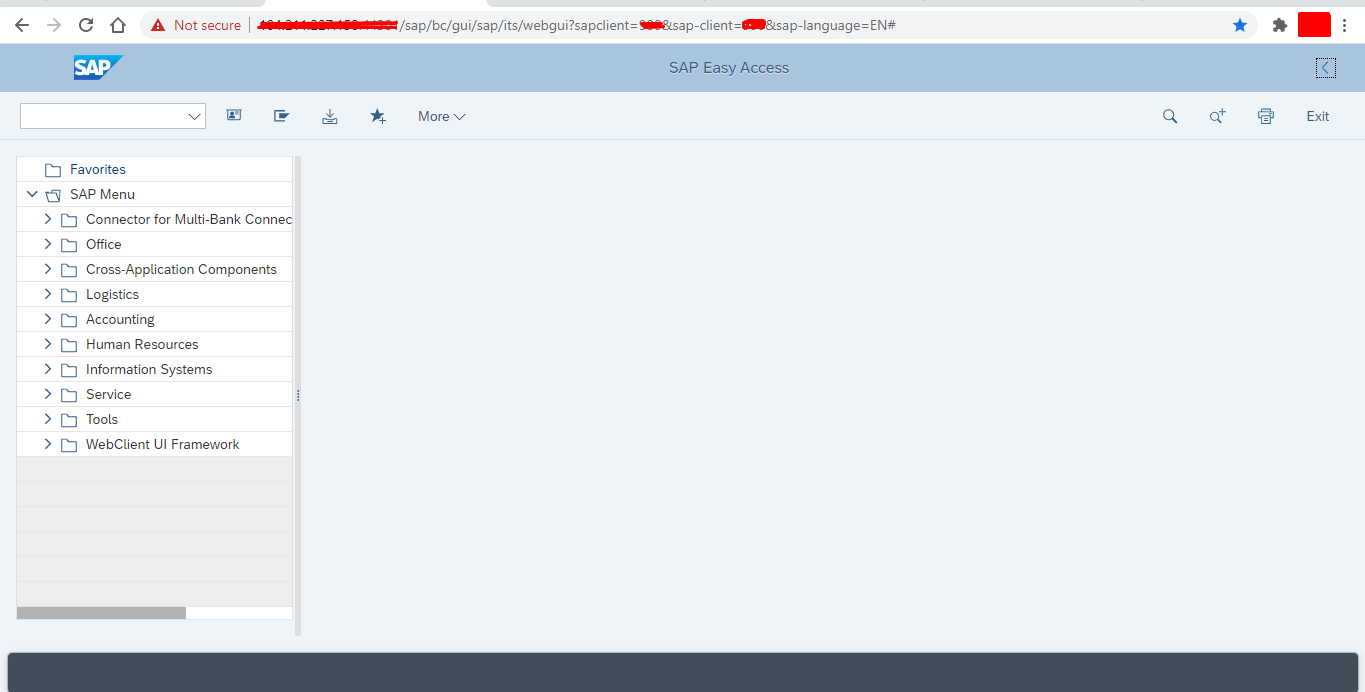This screenshot has width=1365, height=692.
Task: Open the command field dropdown arrow
Action: pyautogui.click(x=194, y=116)
